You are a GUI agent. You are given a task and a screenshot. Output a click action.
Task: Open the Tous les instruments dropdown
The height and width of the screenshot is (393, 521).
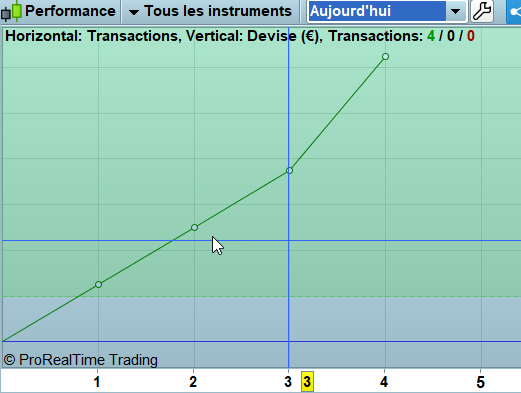[211, 11]
